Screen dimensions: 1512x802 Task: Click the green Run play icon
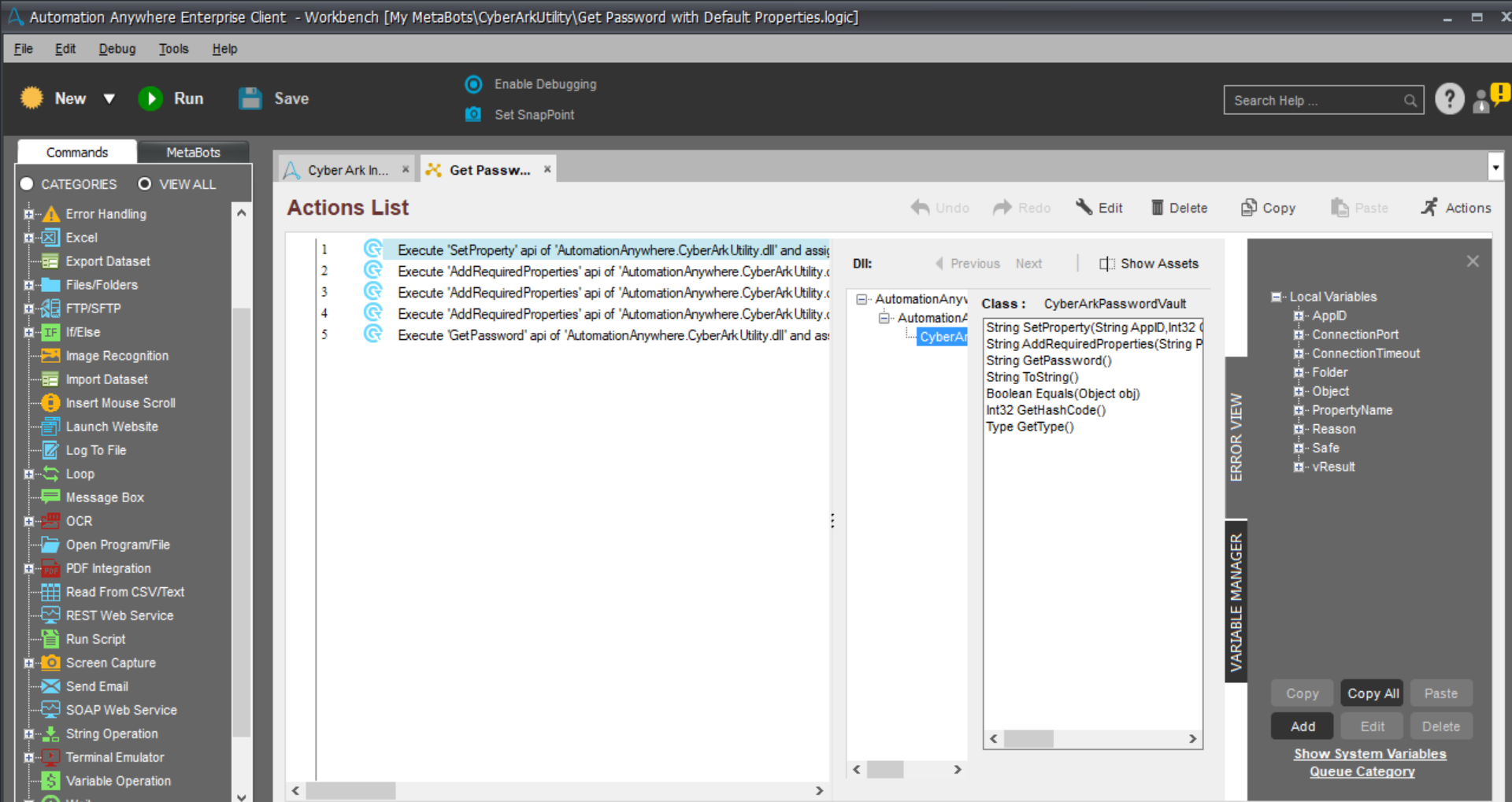click(x=150, y=98)
